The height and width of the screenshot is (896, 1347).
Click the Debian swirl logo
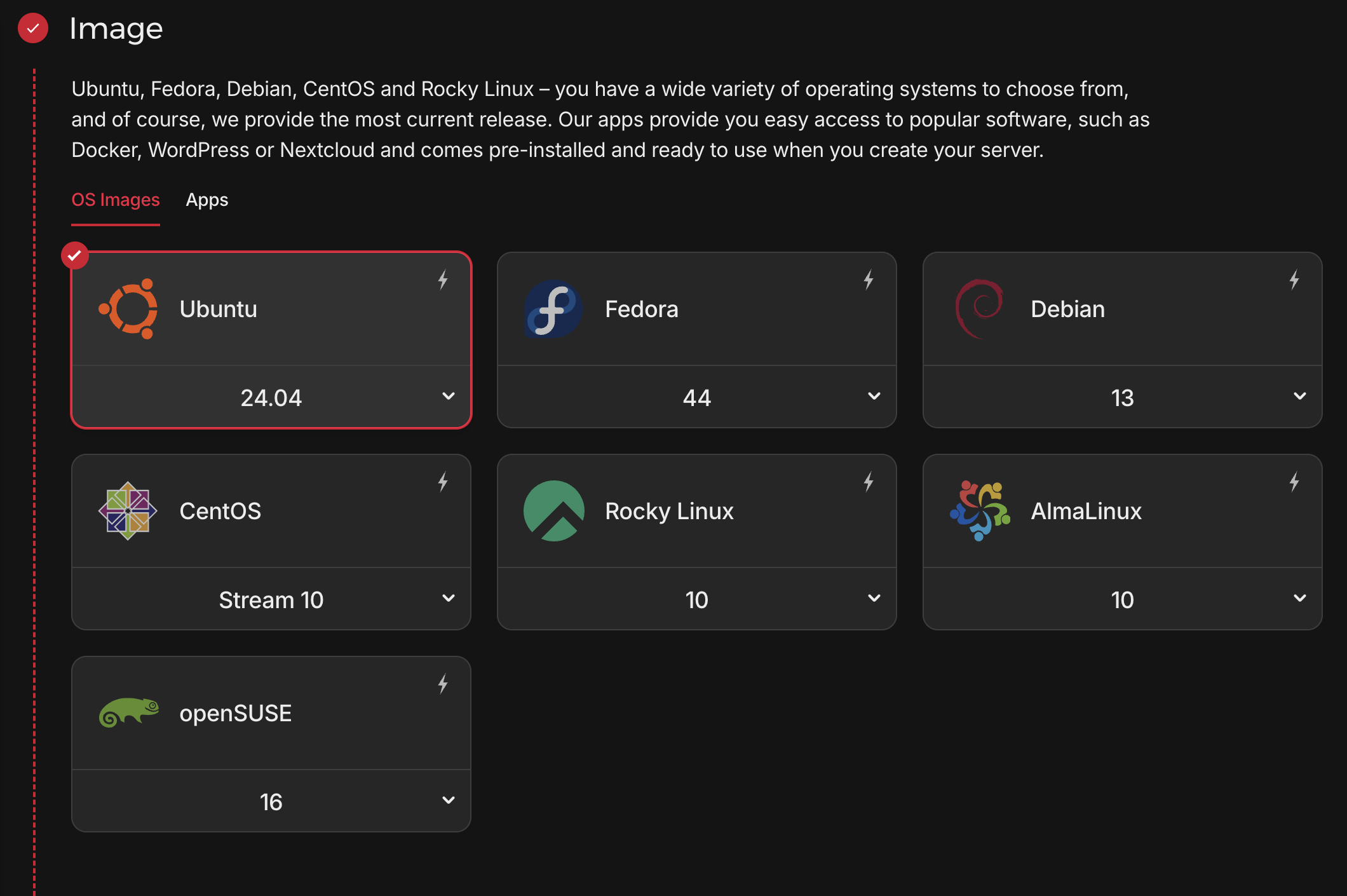(979, 309)
